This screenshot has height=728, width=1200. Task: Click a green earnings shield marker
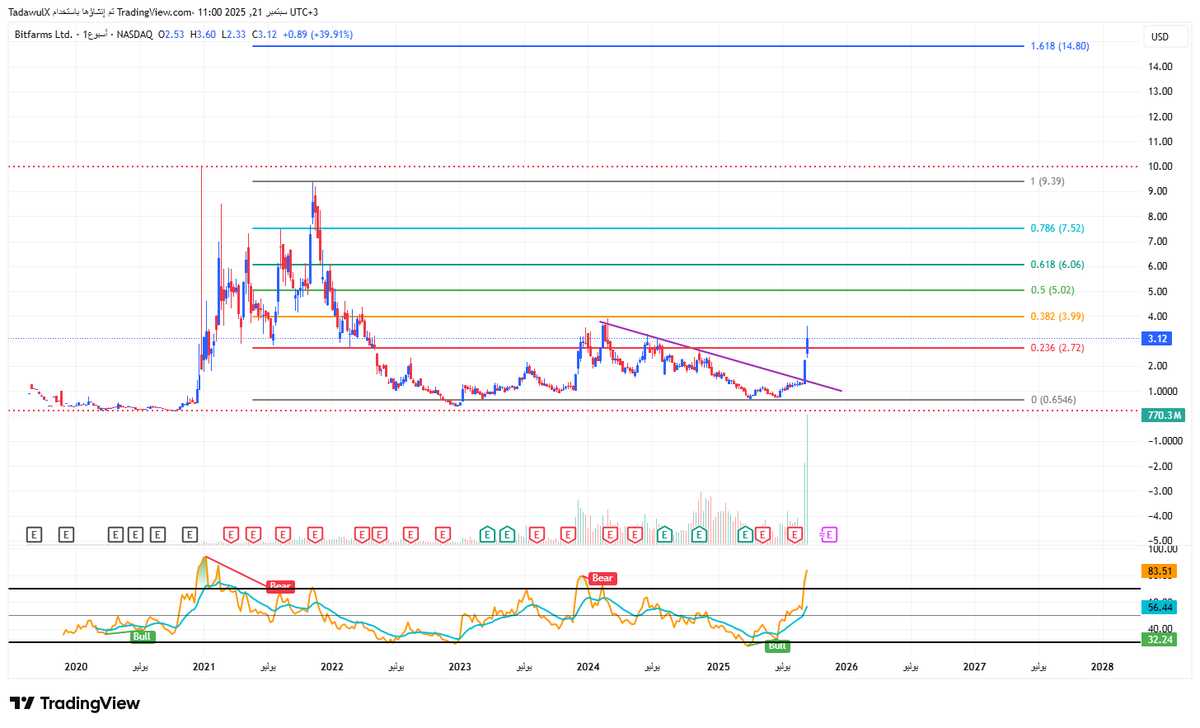(x=487, y=534)
